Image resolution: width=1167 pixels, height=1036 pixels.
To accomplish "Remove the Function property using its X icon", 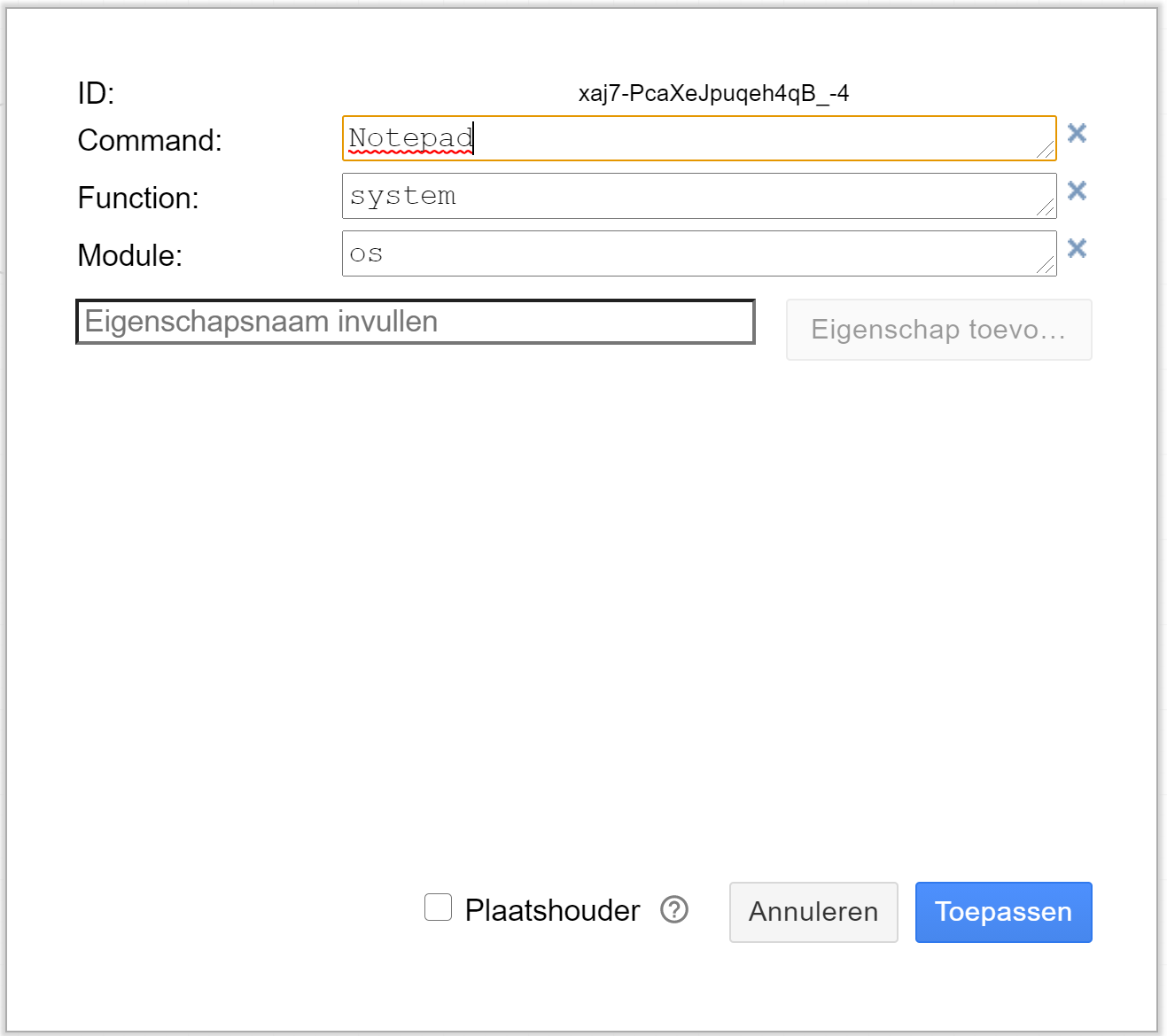I will [x=1077, y=191].
